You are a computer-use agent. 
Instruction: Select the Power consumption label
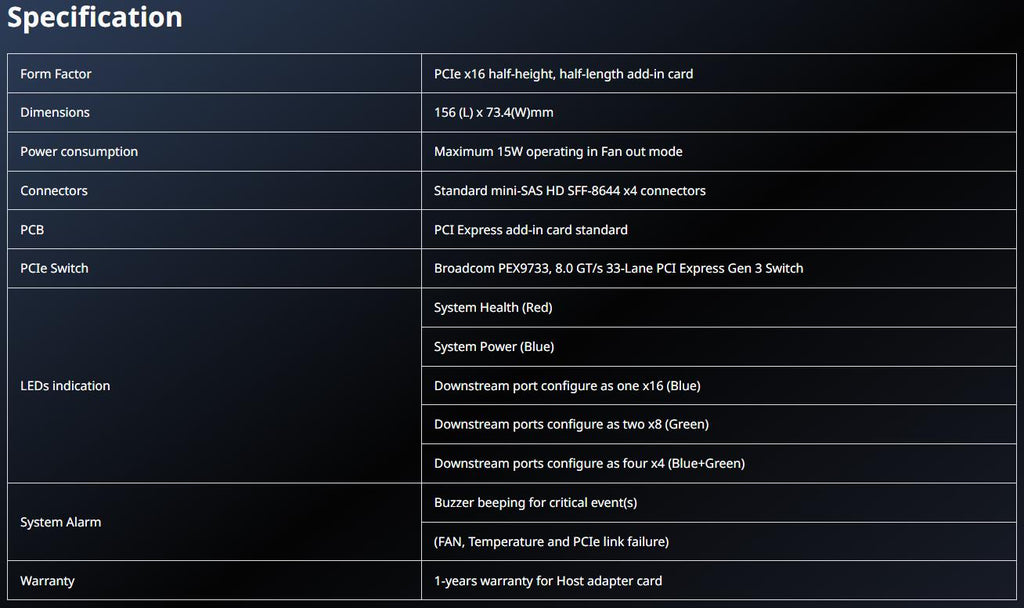tap(79, 152)
